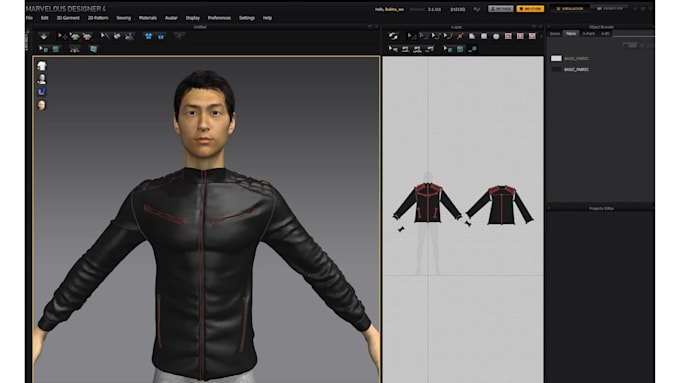The image size is (680, 383).
Task: Open the 2D Pattern menu
Action: click(x=98, y=18)
